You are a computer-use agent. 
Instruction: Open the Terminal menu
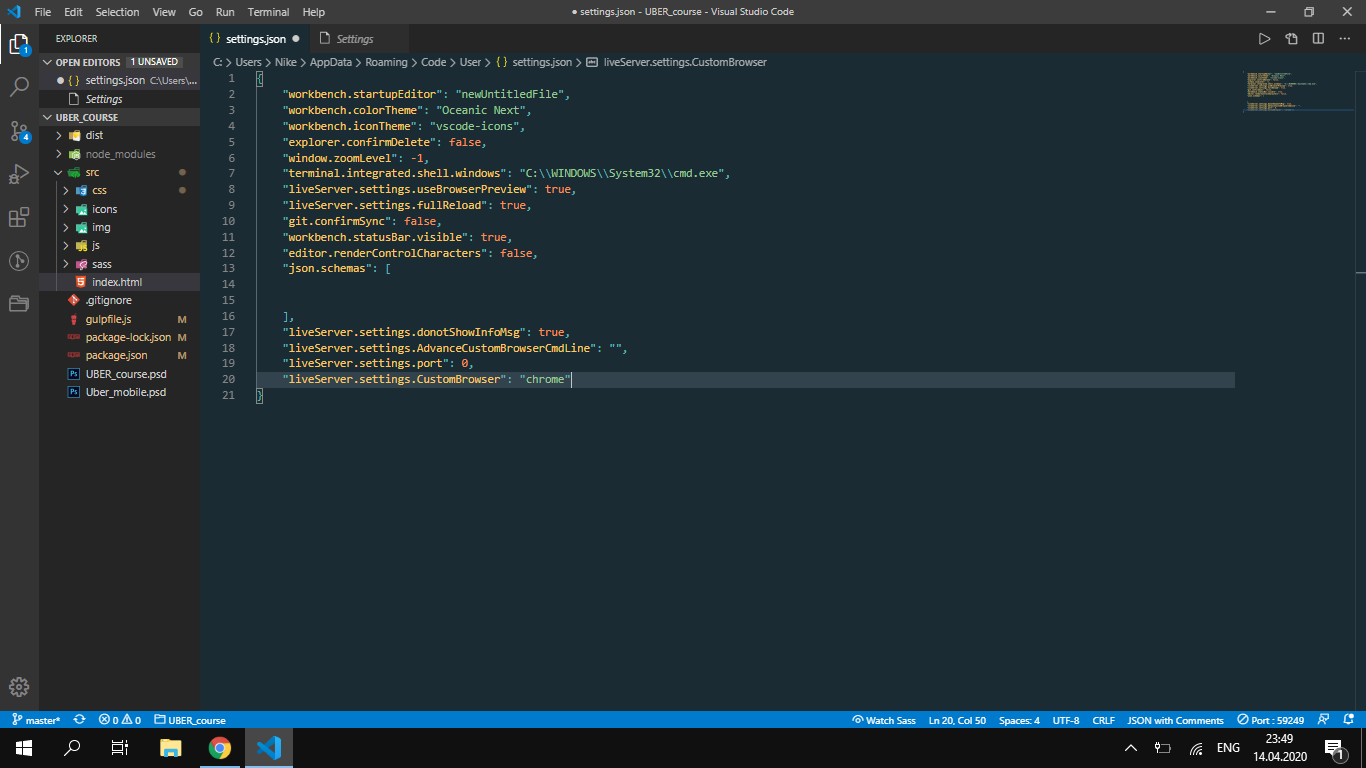[266, 11]
